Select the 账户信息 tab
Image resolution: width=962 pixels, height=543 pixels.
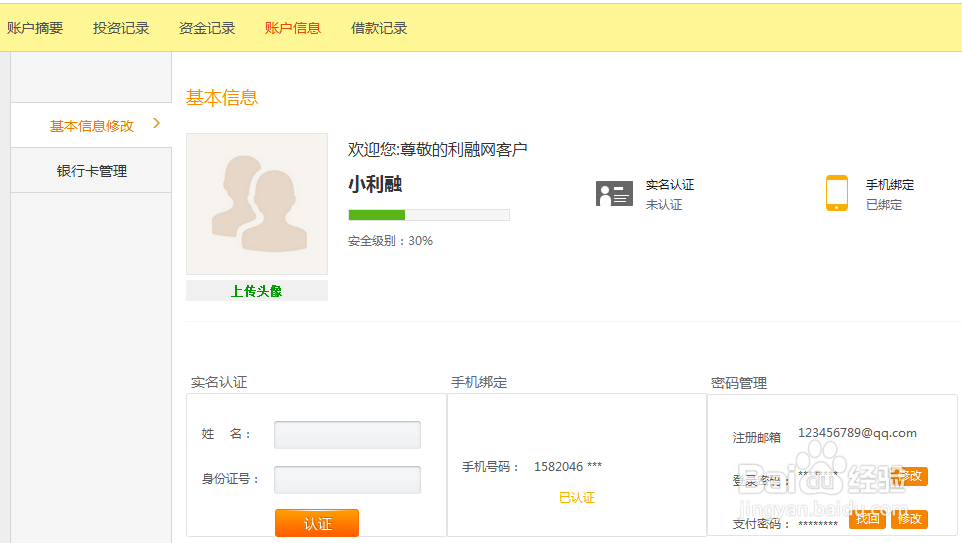(293, 28)
